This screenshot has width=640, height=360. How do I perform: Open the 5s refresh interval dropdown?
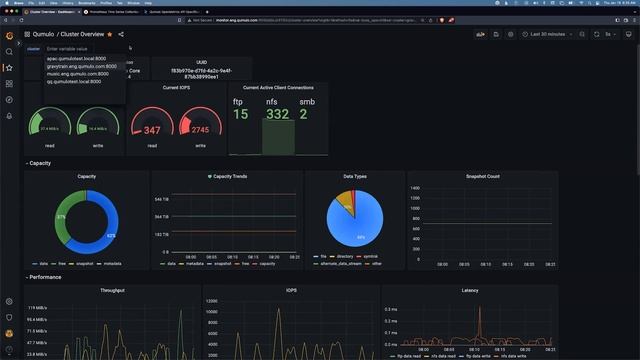pos(611,34)
